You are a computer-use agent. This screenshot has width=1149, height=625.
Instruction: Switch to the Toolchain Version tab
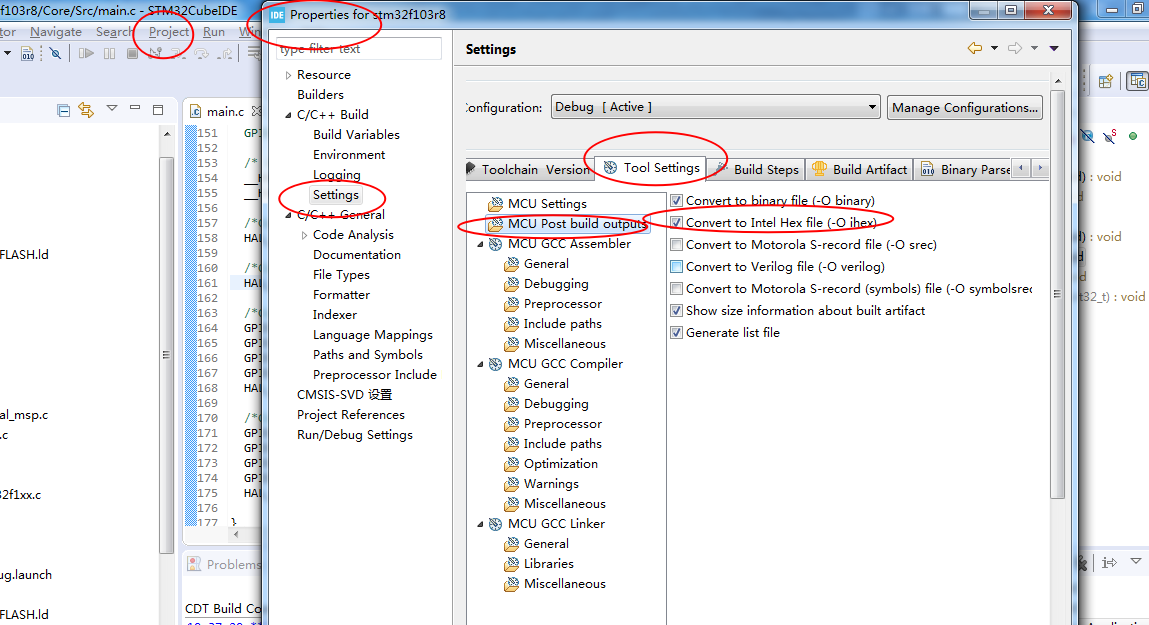(529, 169)
